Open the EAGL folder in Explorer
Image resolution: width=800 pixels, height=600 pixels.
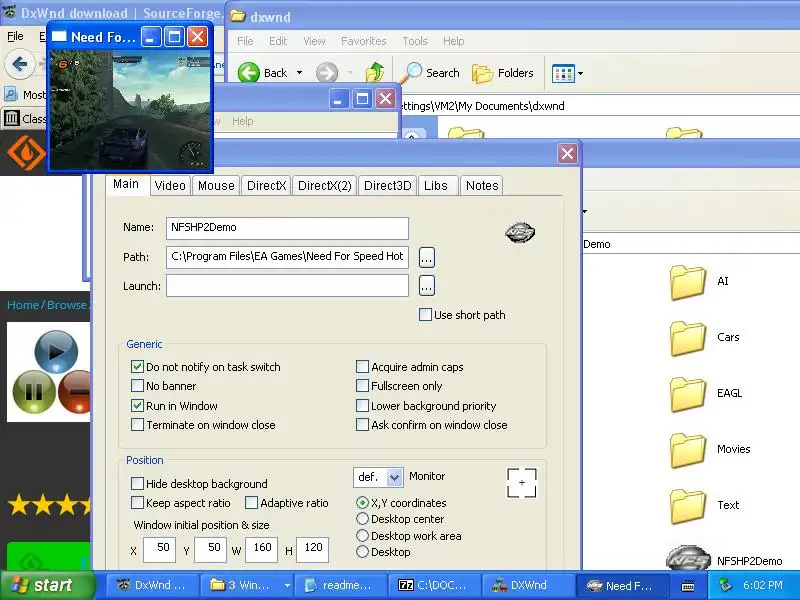(x=688, y=394)
